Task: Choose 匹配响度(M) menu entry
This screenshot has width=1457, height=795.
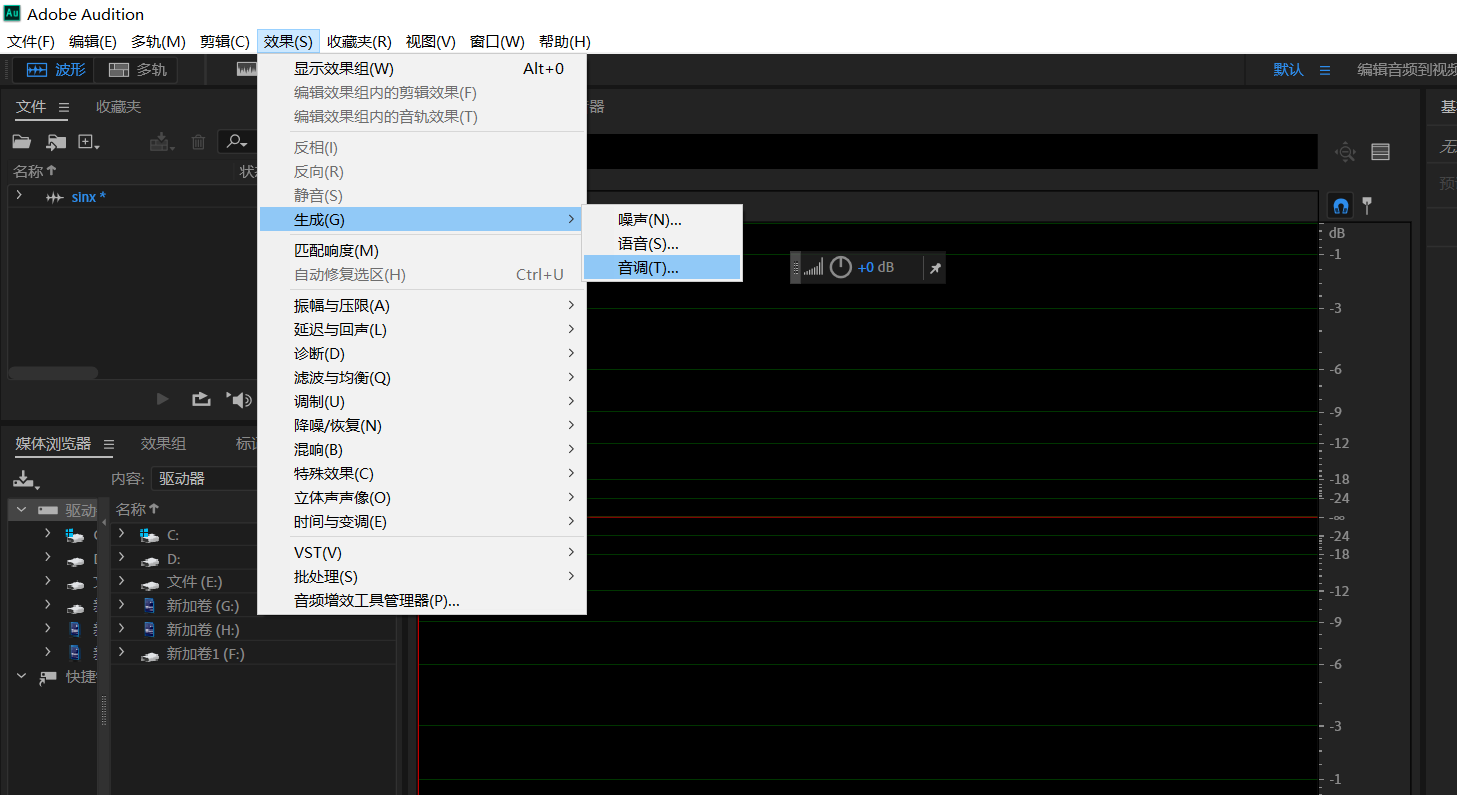Action: tap(422, 251)
